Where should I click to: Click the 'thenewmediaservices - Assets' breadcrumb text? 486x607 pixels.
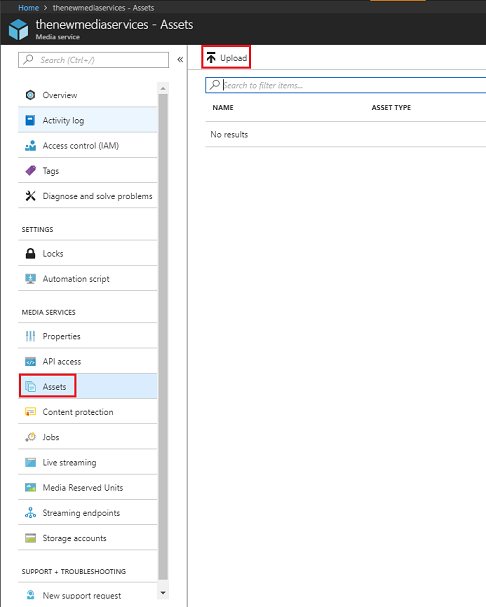point(103,8)
